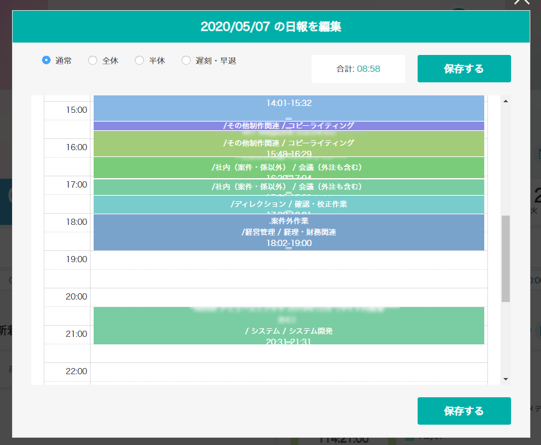This screenshot has height=445, width=541.
Task: Click the 15:00 time label
Action: [x=77, y=110]
